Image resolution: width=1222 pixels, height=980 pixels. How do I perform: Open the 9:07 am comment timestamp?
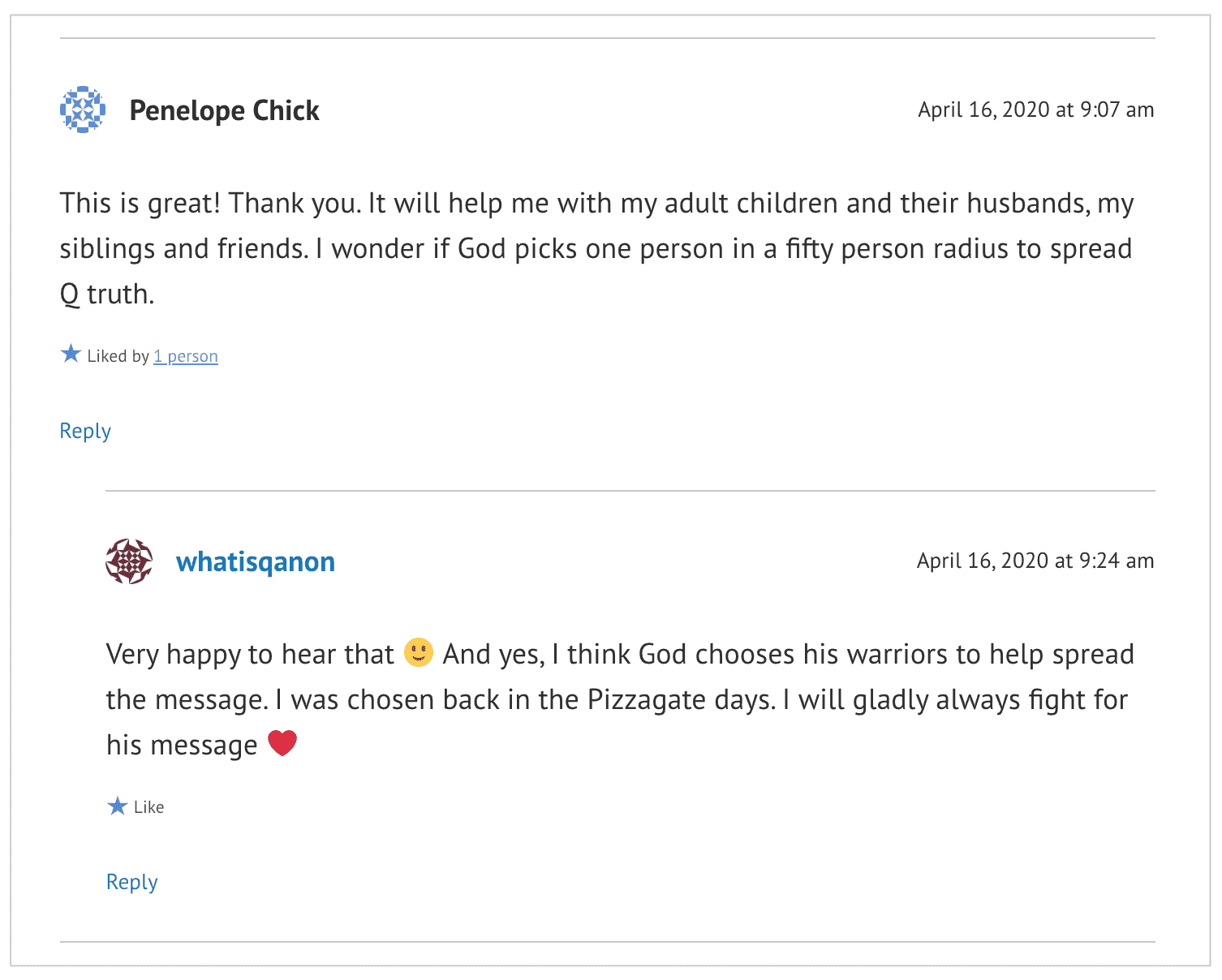pyautogui.click(x=1035, y=110)
